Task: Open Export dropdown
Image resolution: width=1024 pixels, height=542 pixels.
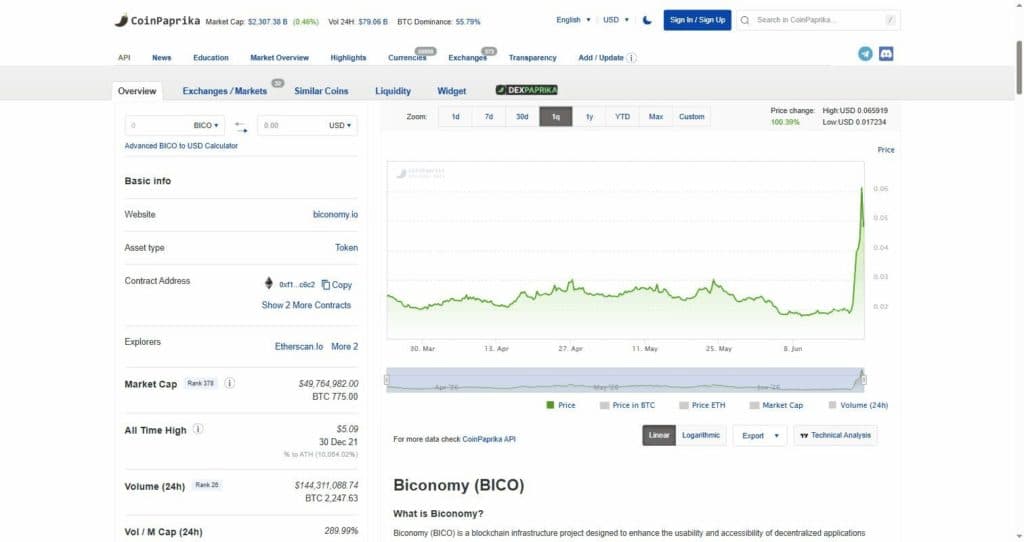Action: (x=760, y=436)
